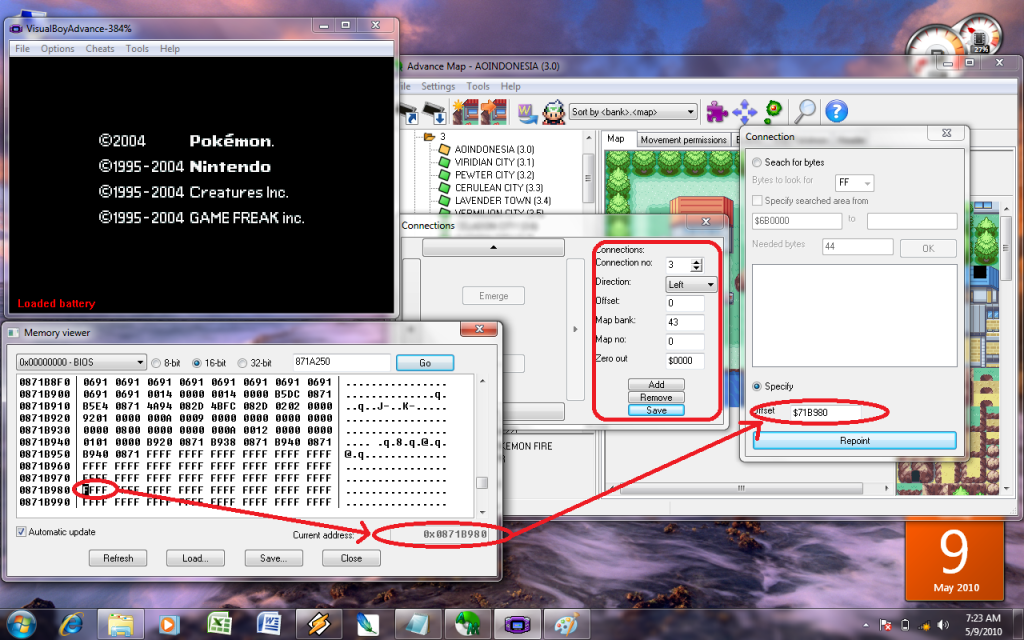Open the 0x00000000 - BIOS memory region dropdown
1024x640 pixels.
[82, 362]
